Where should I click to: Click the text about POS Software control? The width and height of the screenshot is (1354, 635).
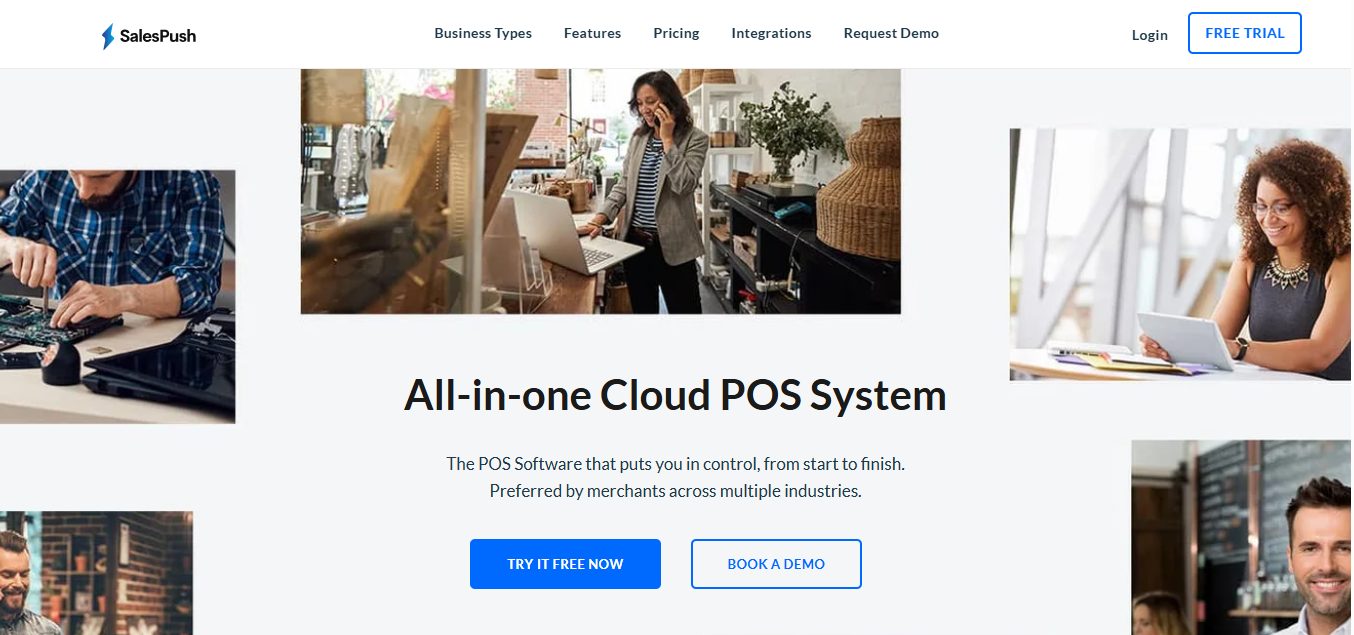pyautogui.click(x=675, y=464)
